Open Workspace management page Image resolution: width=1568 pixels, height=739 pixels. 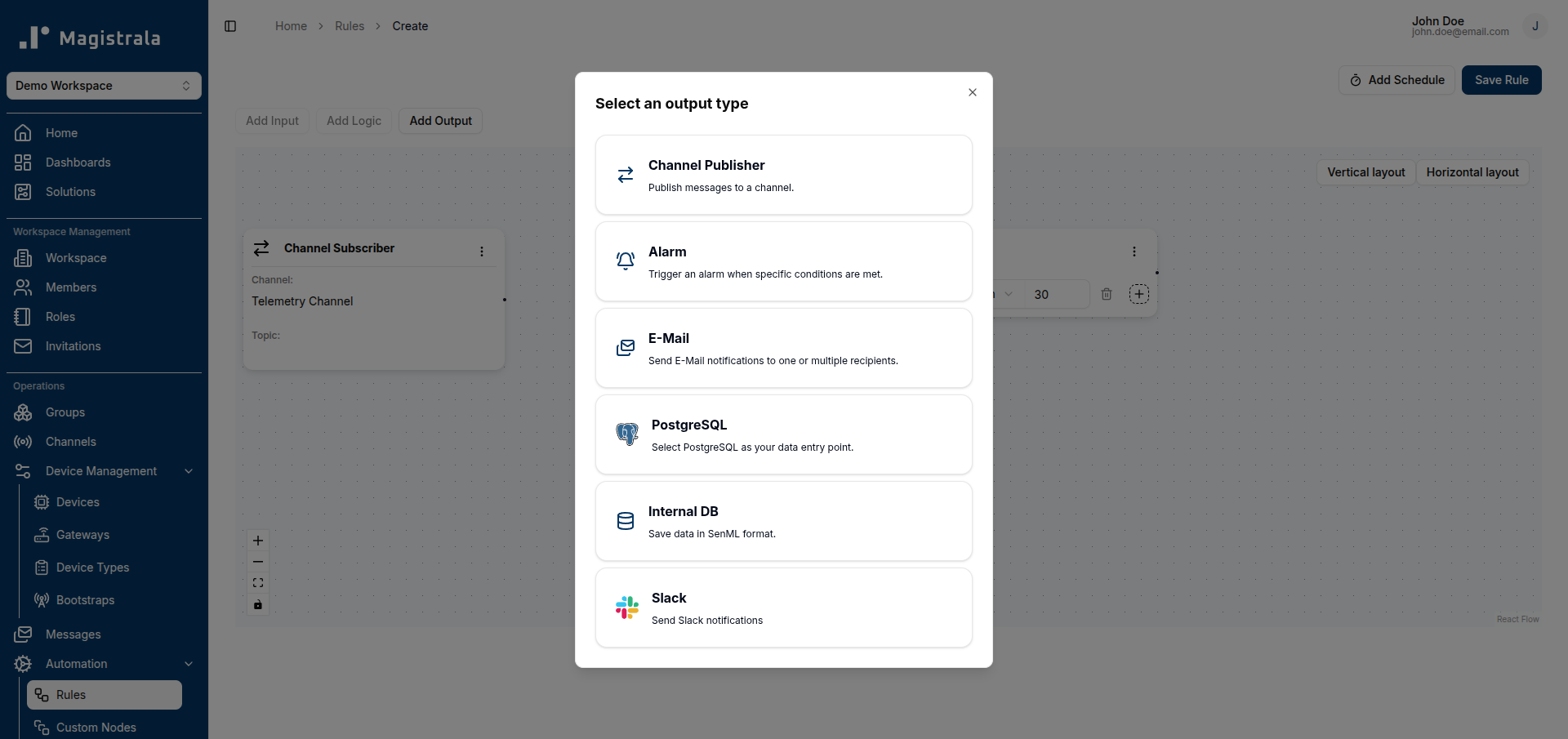click(104, 258)
